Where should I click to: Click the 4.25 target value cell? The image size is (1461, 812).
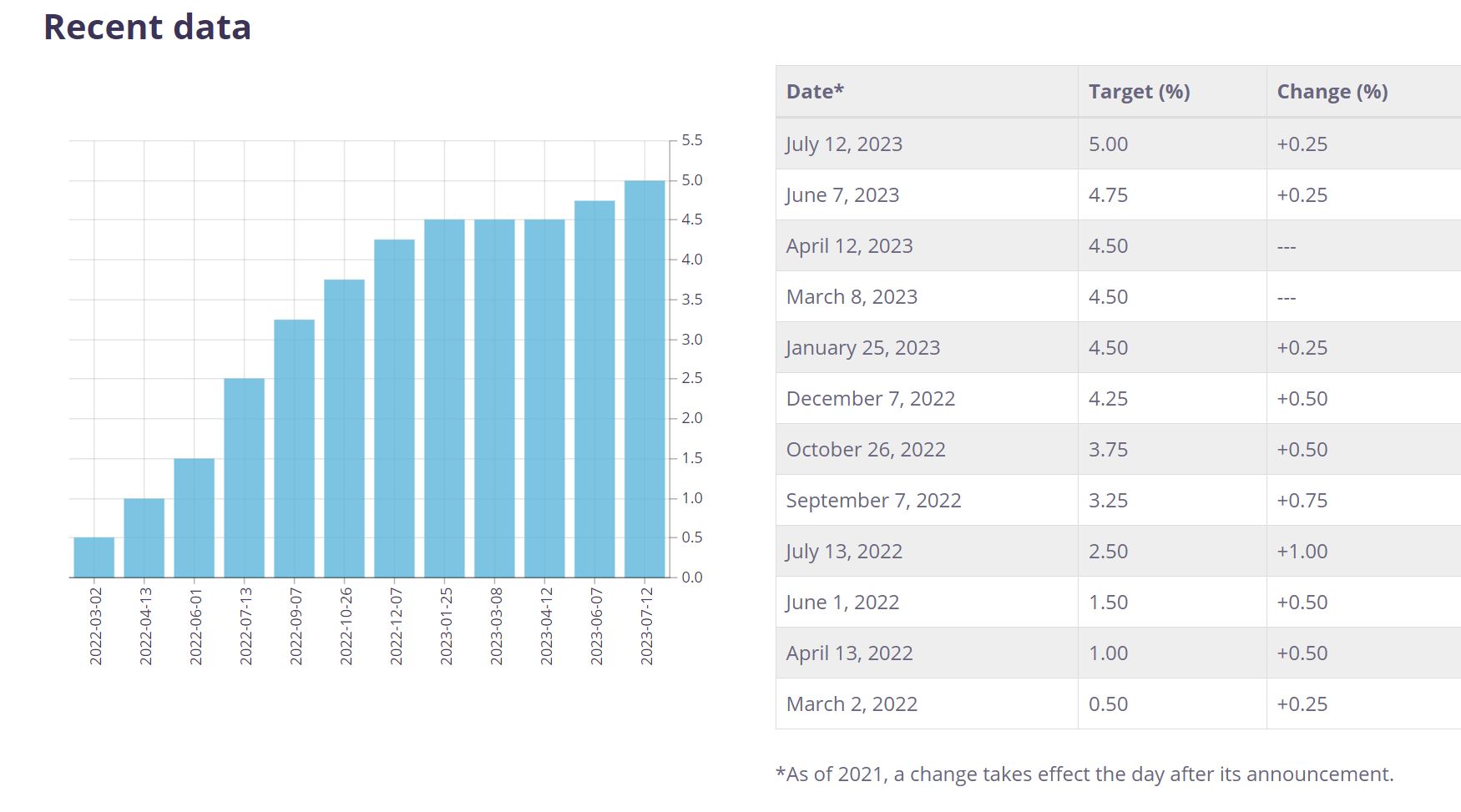click(1172, 398)
